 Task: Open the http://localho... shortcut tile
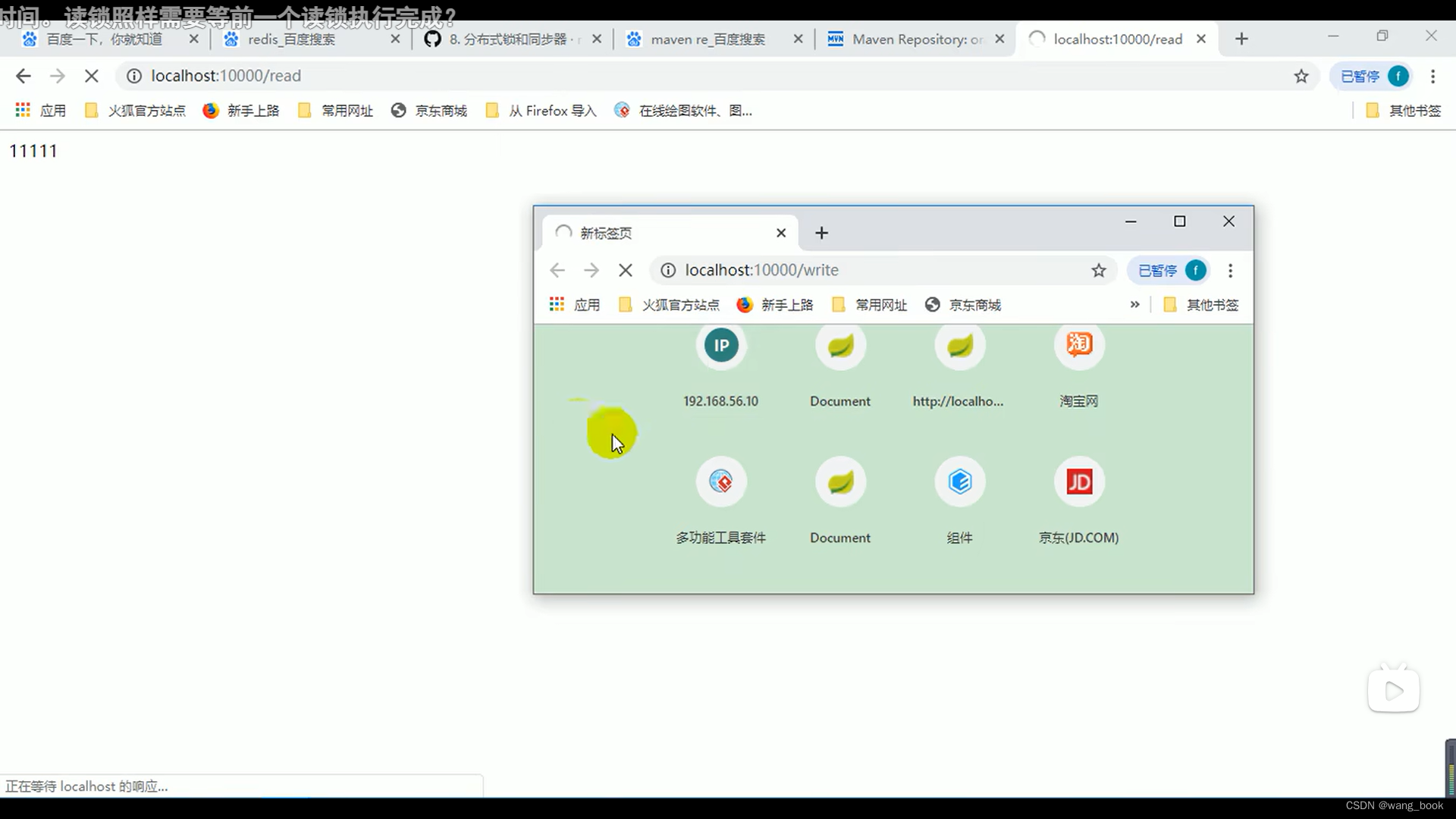[959, 369]
